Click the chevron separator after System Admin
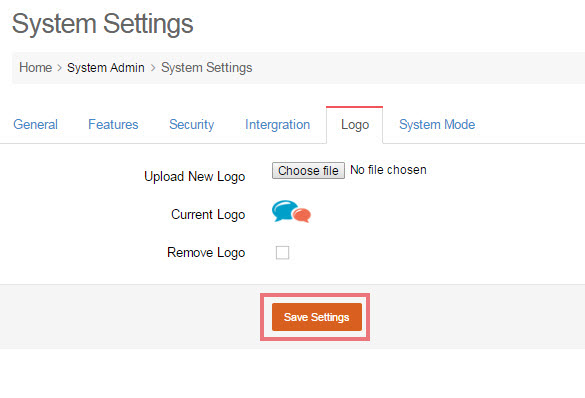The height and width of the screenshot is (398, 585). (153, 68)
